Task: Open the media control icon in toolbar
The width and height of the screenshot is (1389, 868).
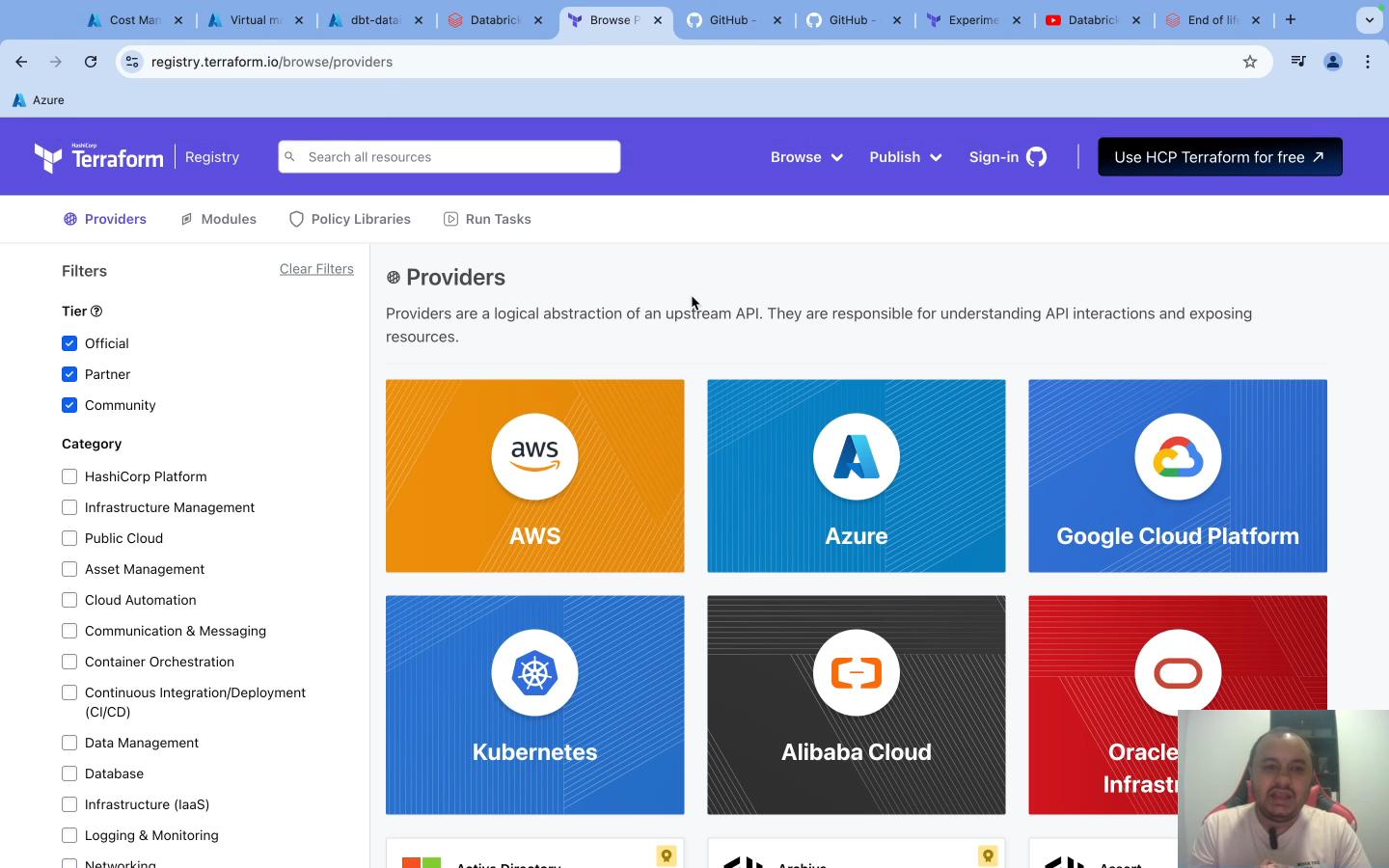Action: pyautogui.click(x=1298, y=62)
